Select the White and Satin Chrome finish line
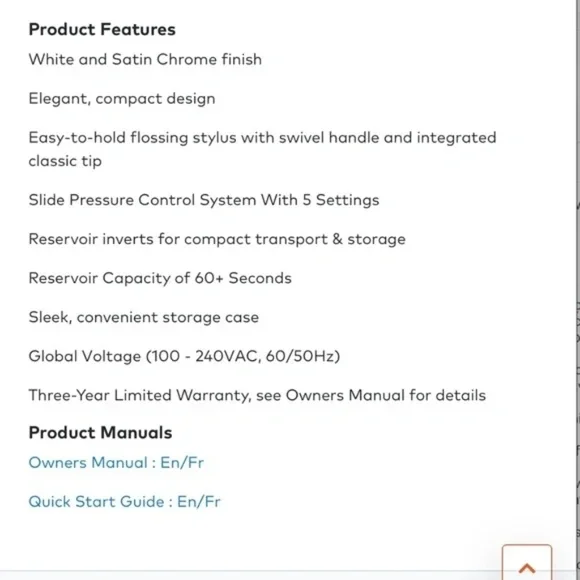Screen dimensions: 580x580 pyautogui.click(x=145, y=59)
